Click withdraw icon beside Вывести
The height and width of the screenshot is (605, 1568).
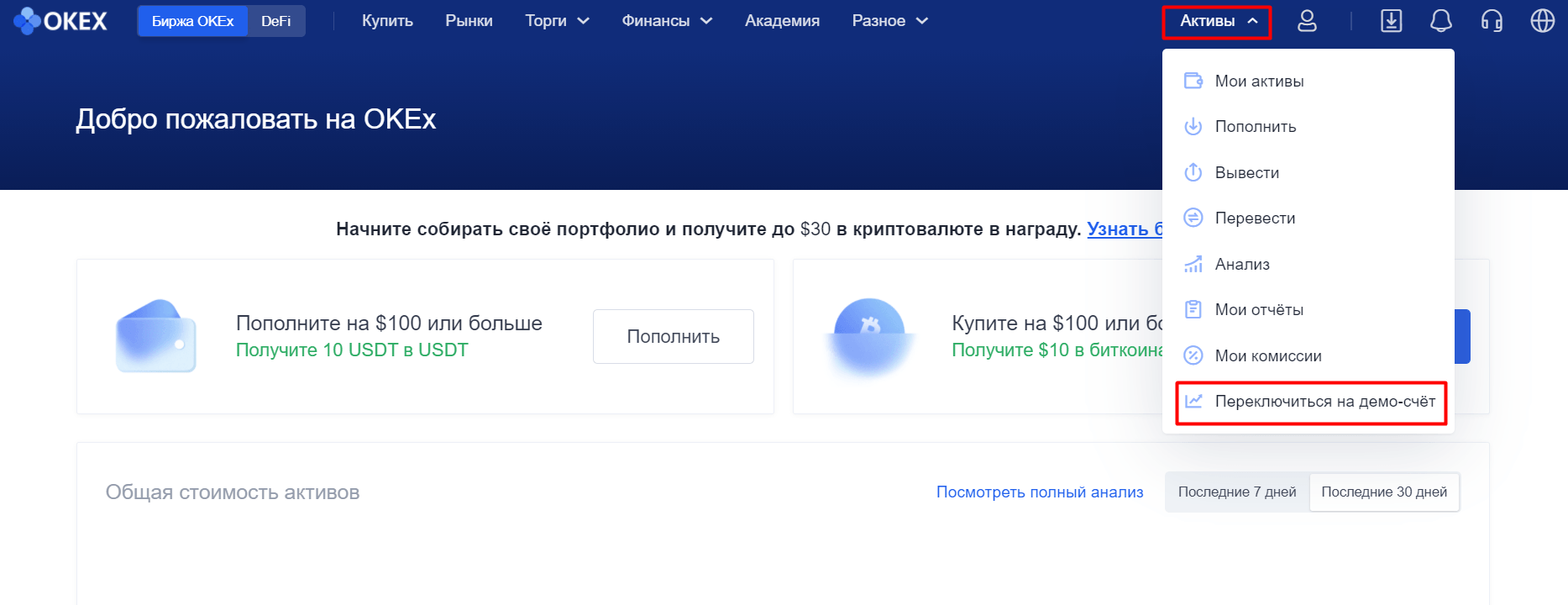[1193, 172]
